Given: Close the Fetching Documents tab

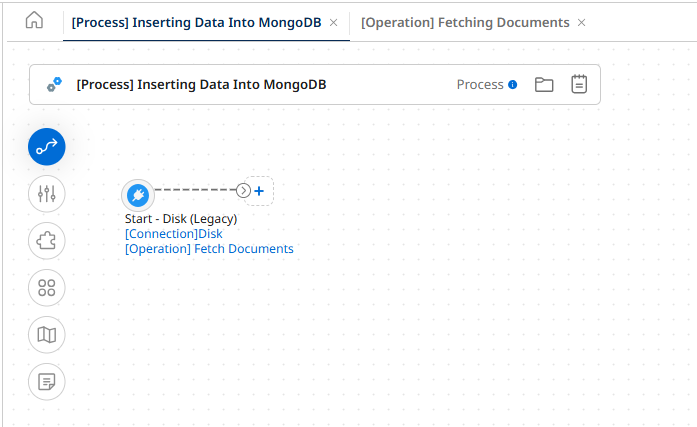Looking at the screenshot, I should coord(582,22).
